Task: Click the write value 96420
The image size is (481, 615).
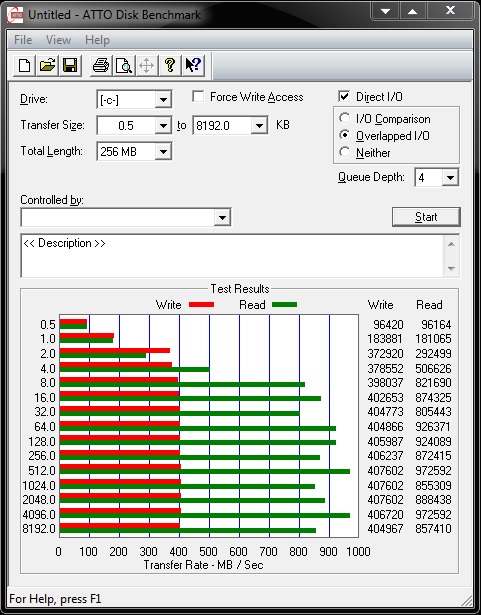Action: point(388,325)
